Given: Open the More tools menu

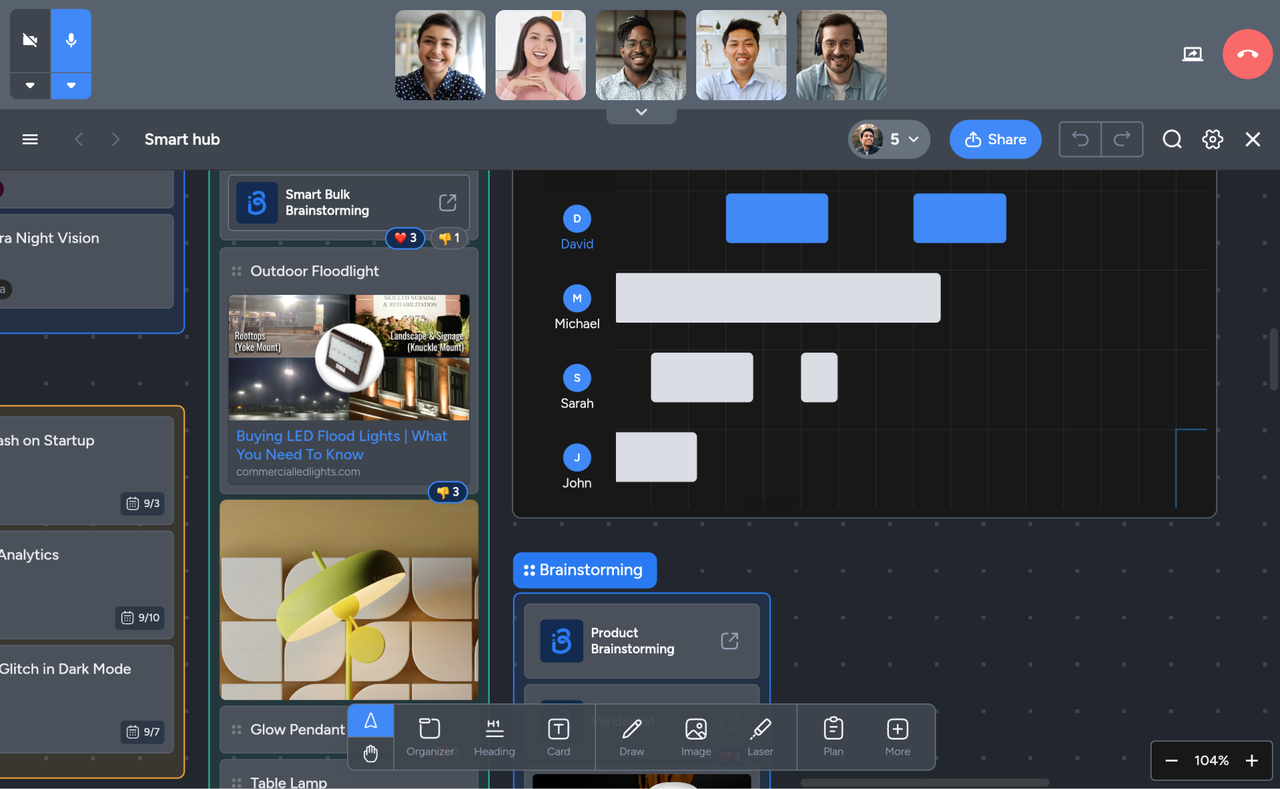Looking at the screenshot, I should click(x=897, y=736).
